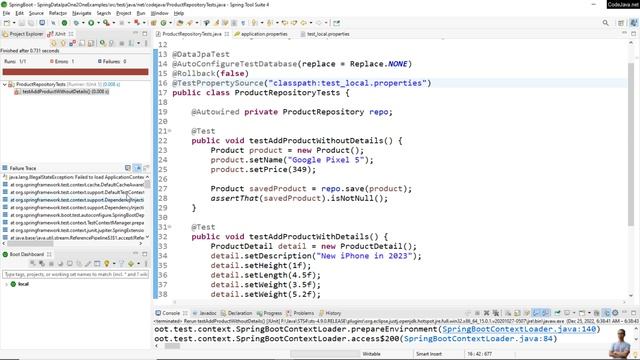Click the green Run toolbar icon
This screenshot has height=360, width=640.
coord(91,23)
